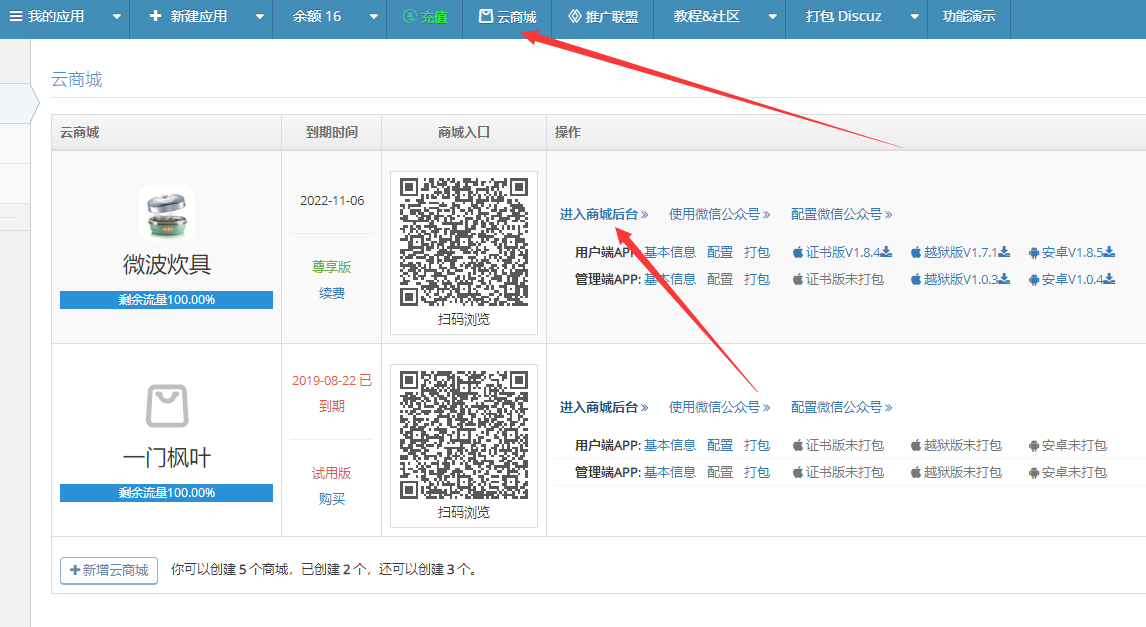
Task: Open the 教程&社区 menu item
Action: (x=707, y=16)
